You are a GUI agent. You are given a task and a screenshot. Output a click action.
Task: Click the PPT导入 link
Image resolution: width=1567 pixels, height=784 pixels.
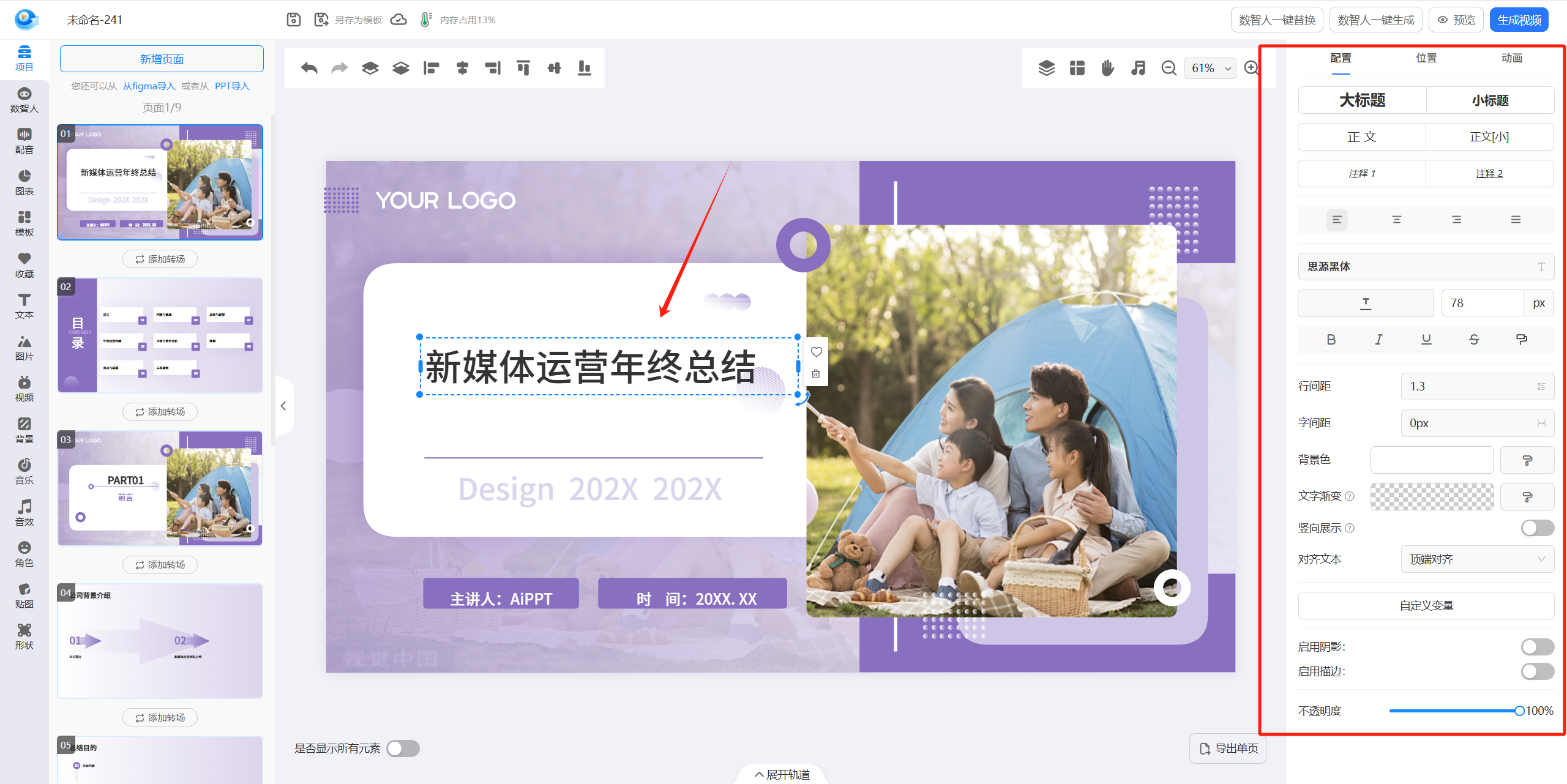232,86
